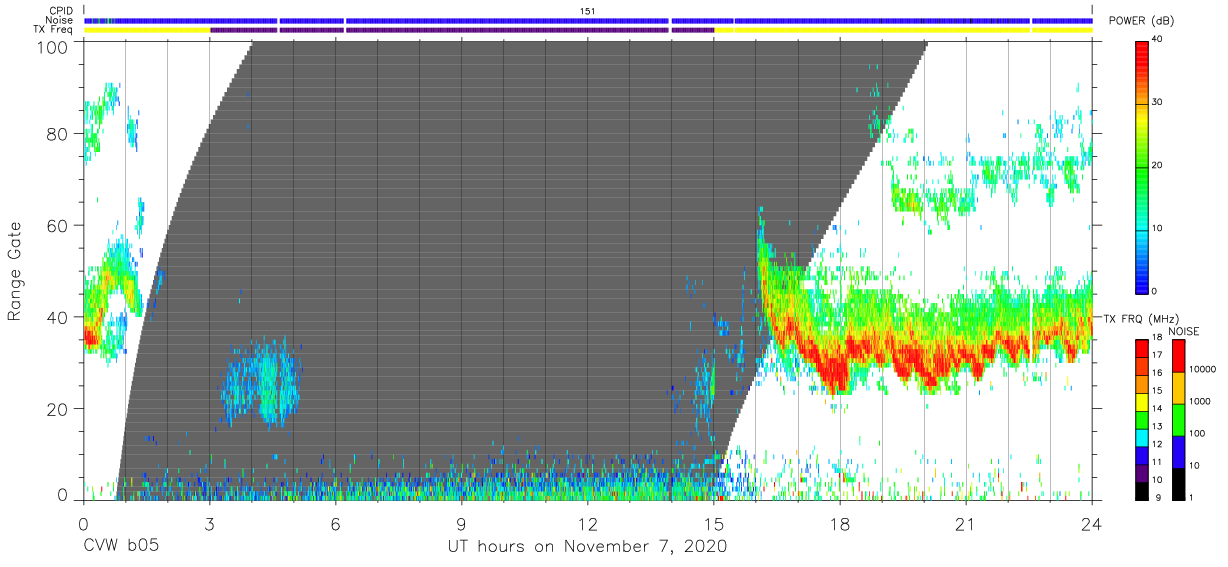Click the POWER (dB) color bar
Screen dimensions: 1228x567
click(1142, 166)
